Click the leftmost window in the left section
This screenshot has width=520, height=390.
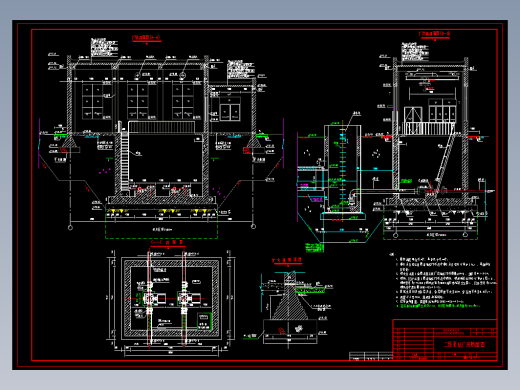coord(93,102)
